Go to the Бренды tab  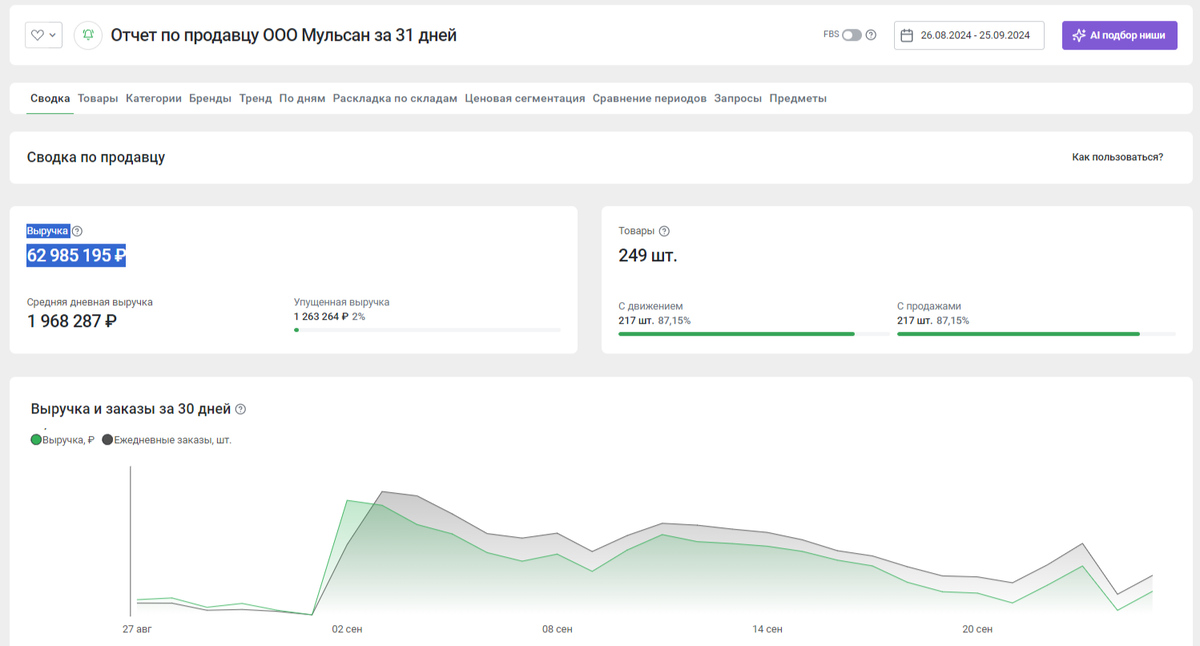210,98
